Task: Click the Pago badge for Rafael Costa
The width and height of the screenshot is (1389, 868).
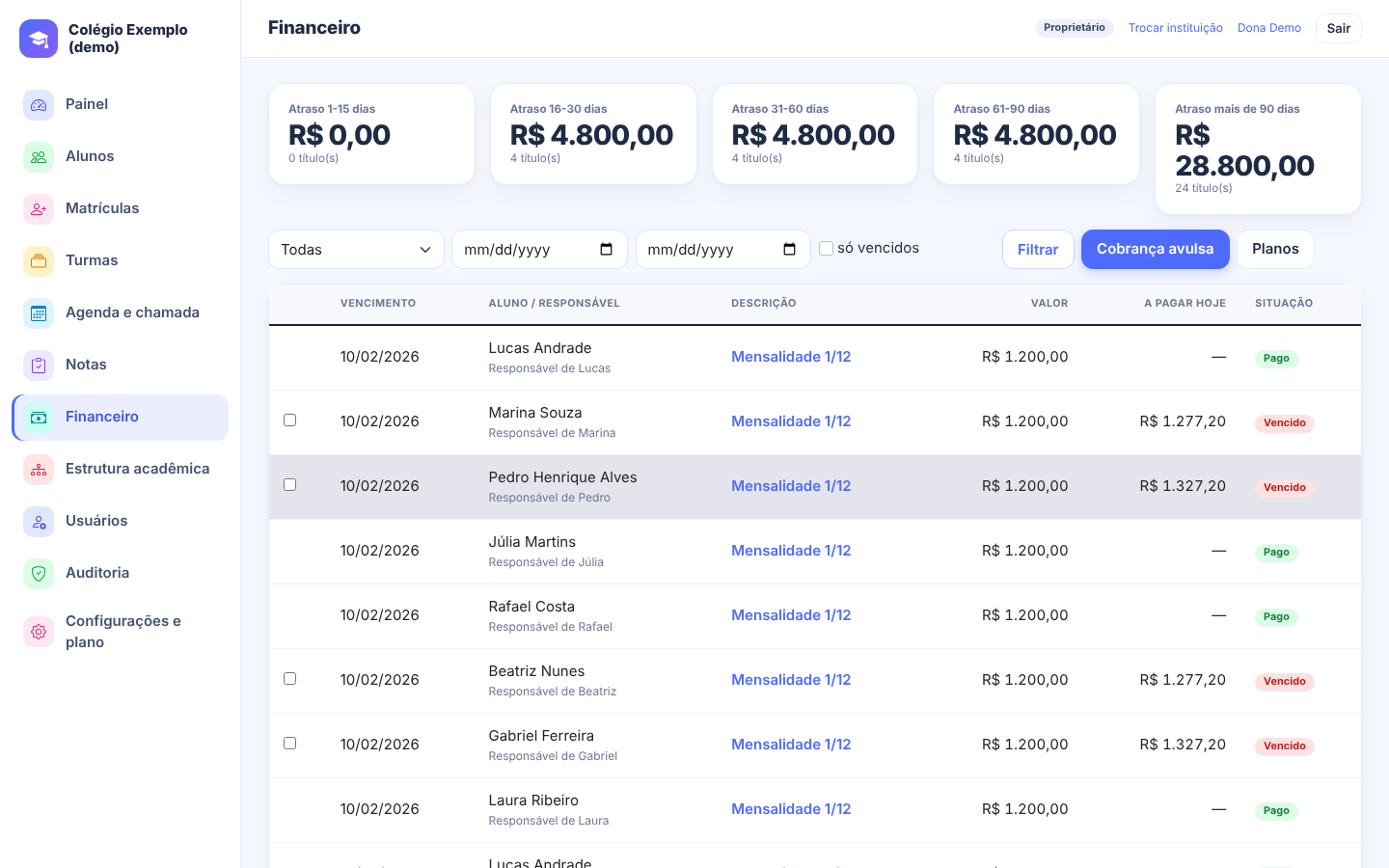Action: 1276,616
